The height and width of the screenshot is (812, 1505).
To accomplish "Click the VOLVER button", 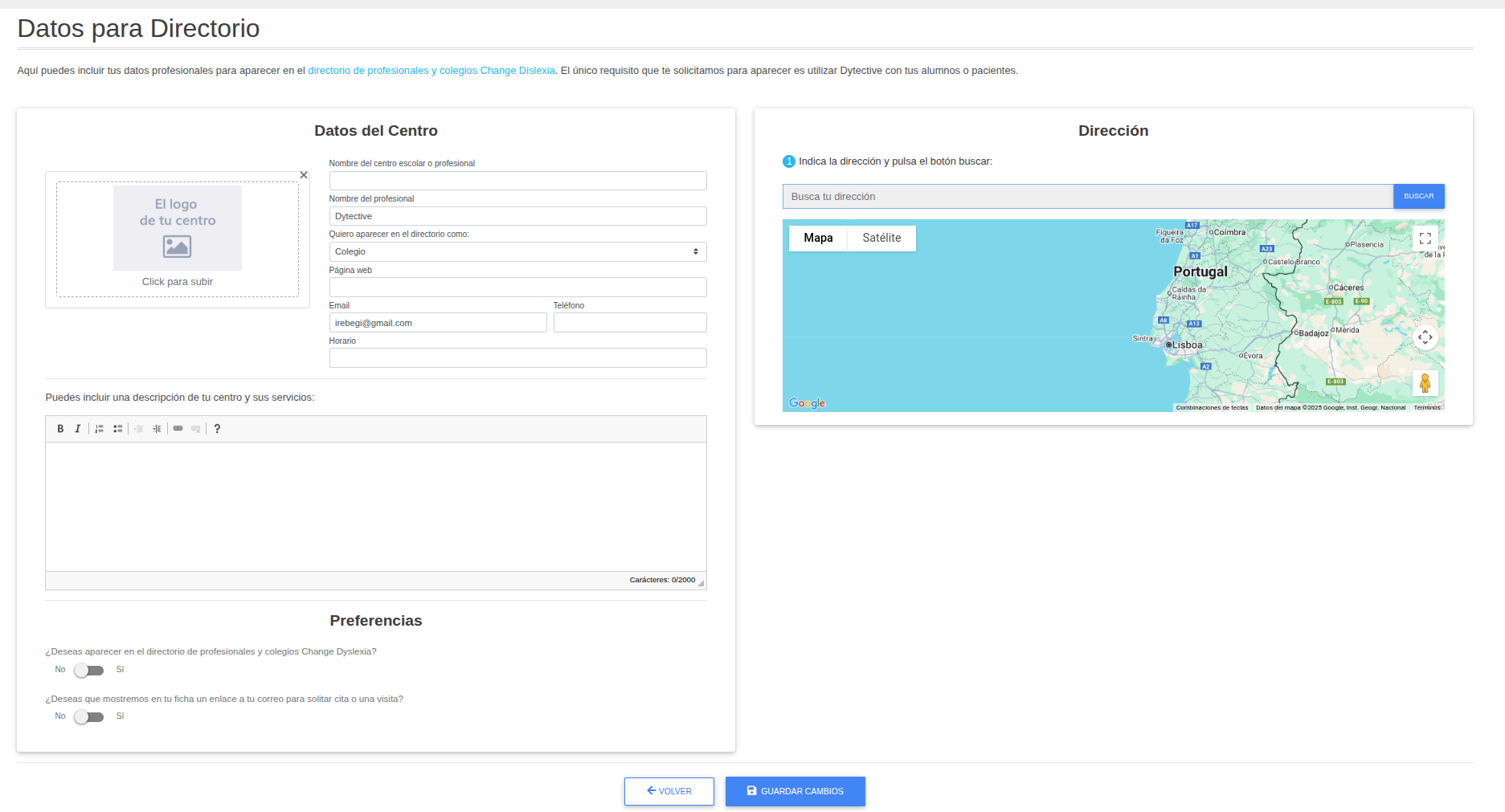I will point(669,791).
